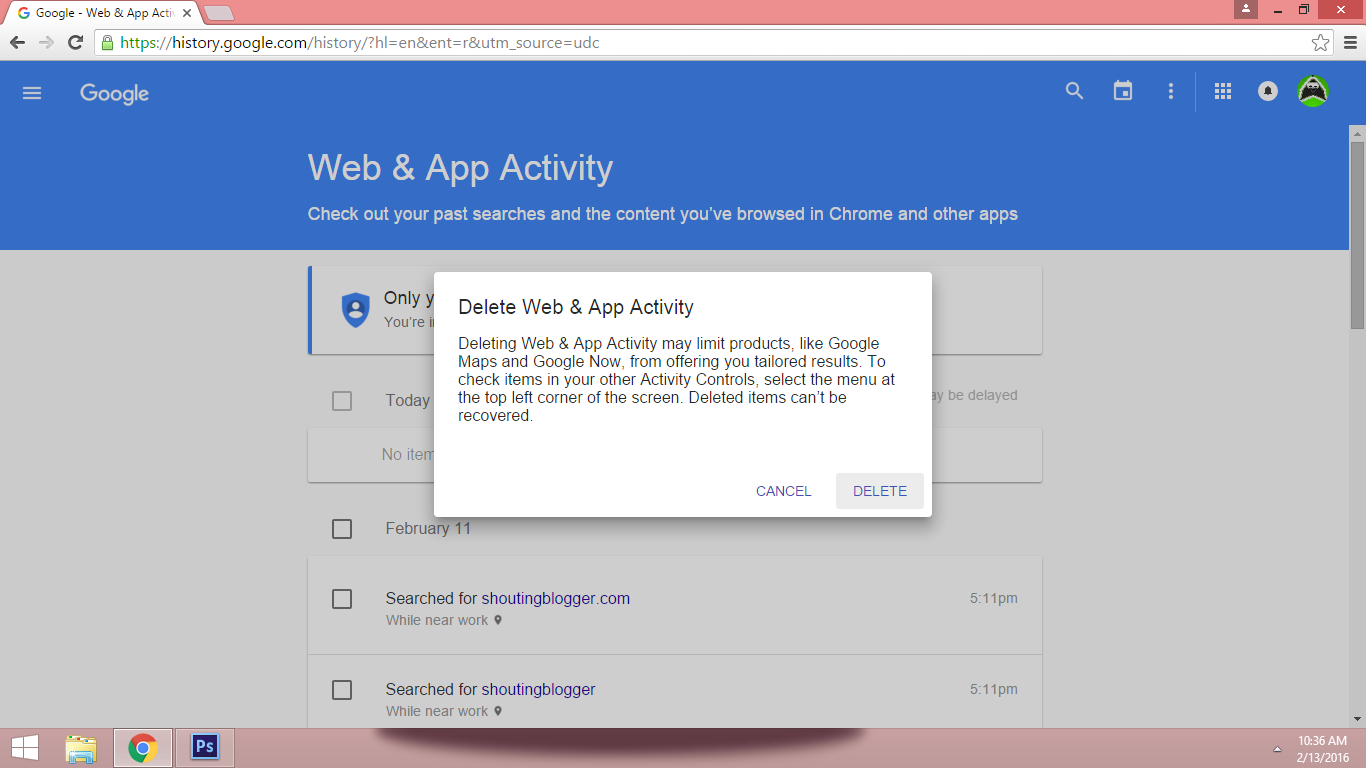Open the Chrome menu button
The image size is (1366, 768).
click(x=1350, y=42)
